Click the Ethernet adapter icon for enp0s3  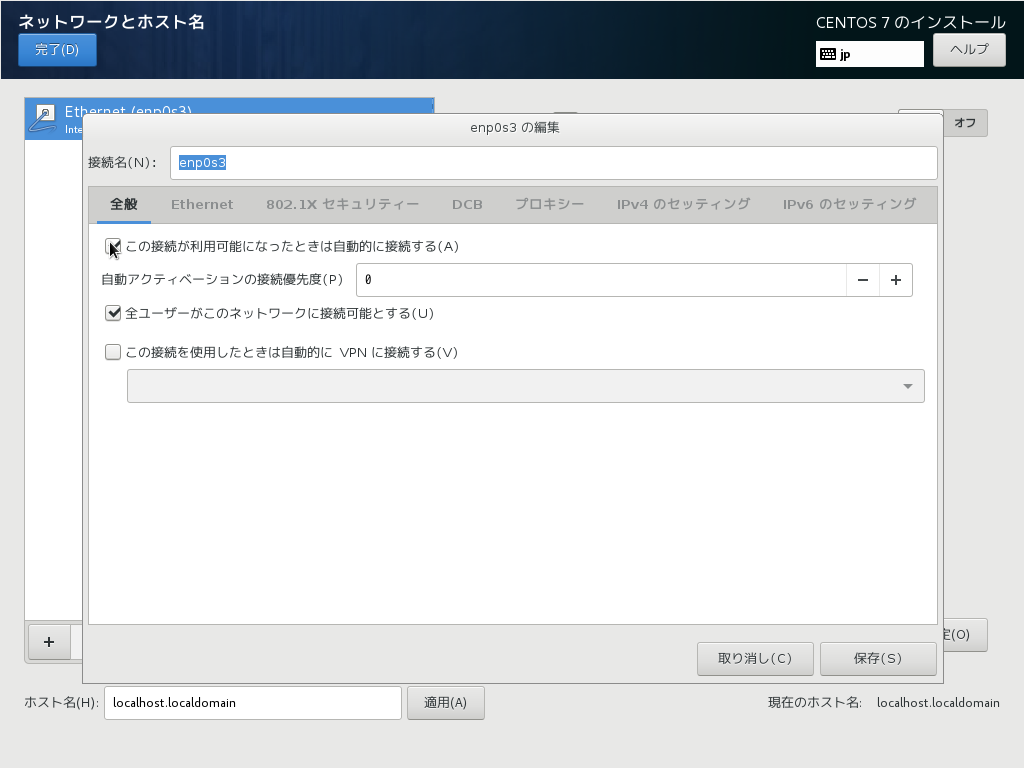[x=44, y=118]
